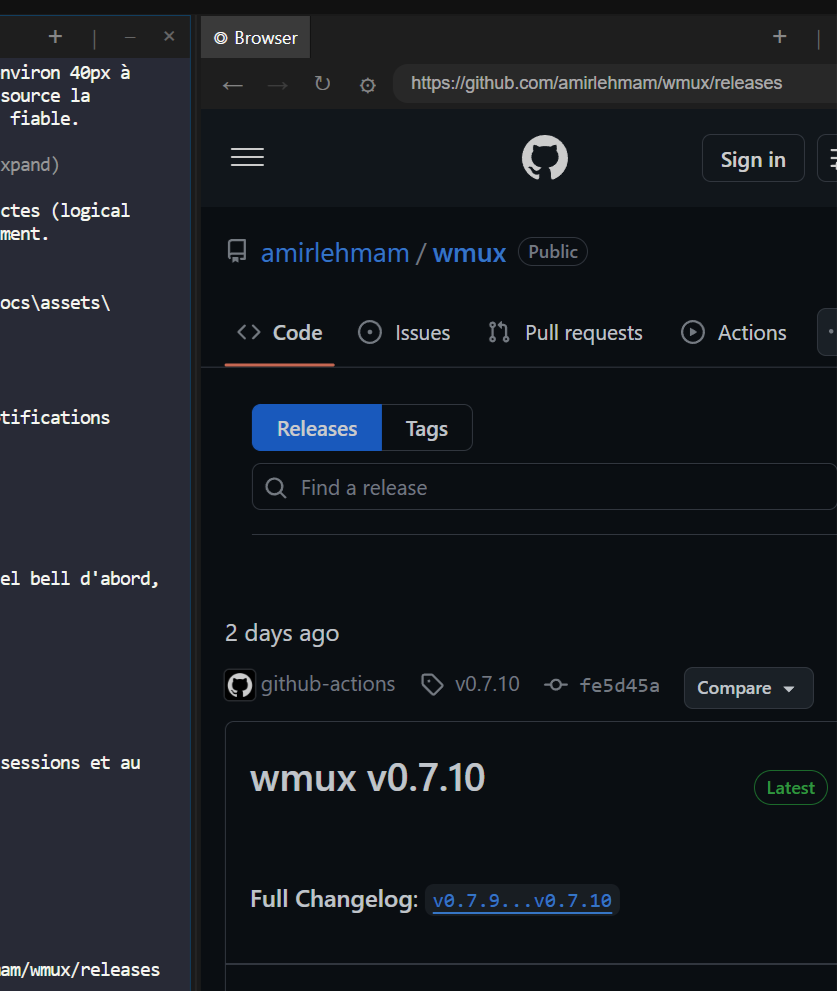The height and width of the screenshot is (991, 837).
Task: Click the Public visibility label
Action: [553, 252]
